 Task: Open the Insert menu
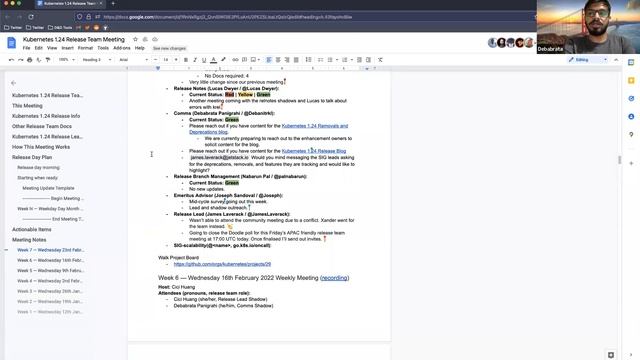tap(67, 48)
